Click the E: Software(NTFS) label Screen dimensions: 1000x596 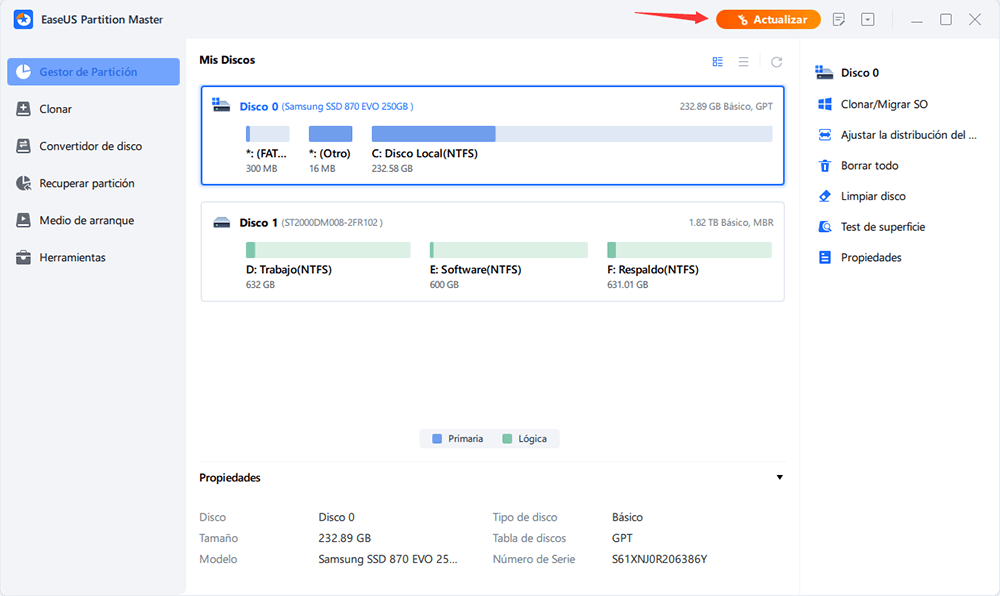click(476, 270)
